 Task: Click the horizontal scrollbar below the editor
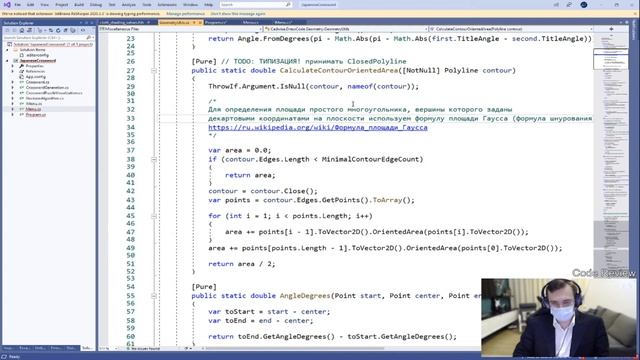click(296, 349)
